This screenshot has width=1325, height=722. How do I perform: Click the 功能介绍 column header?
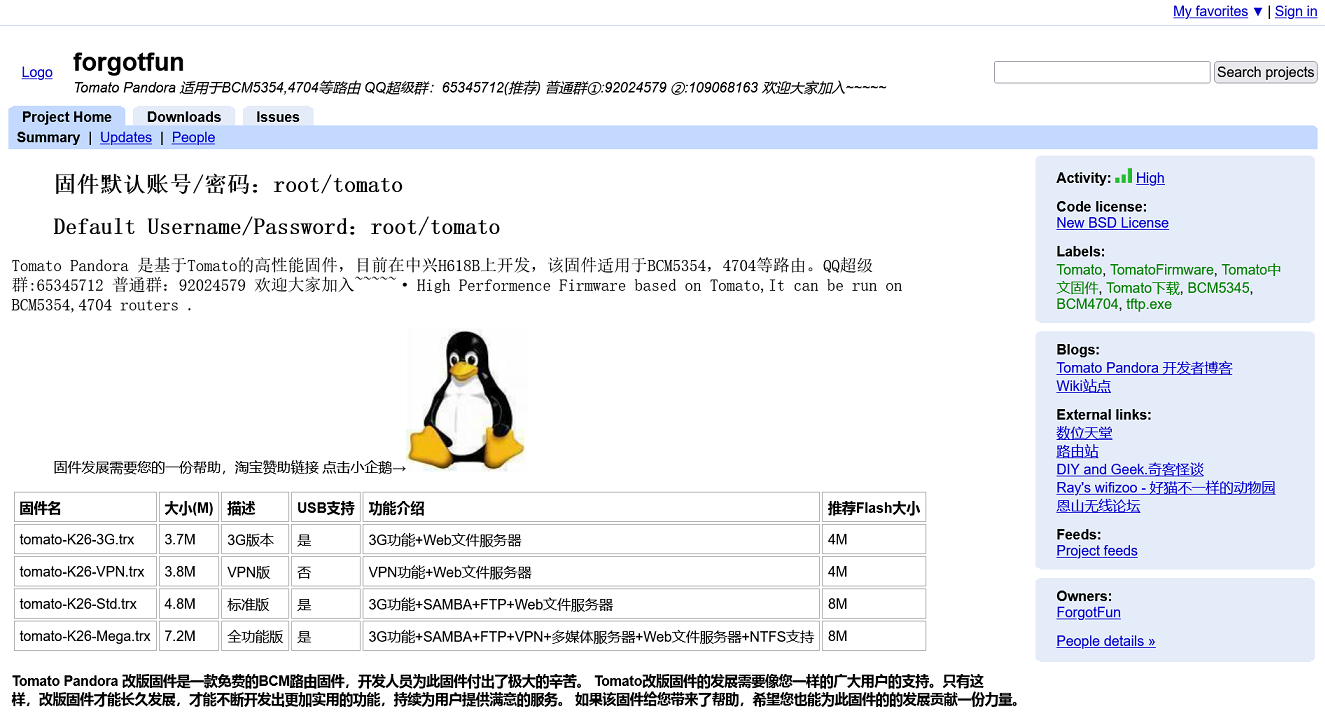591,508
